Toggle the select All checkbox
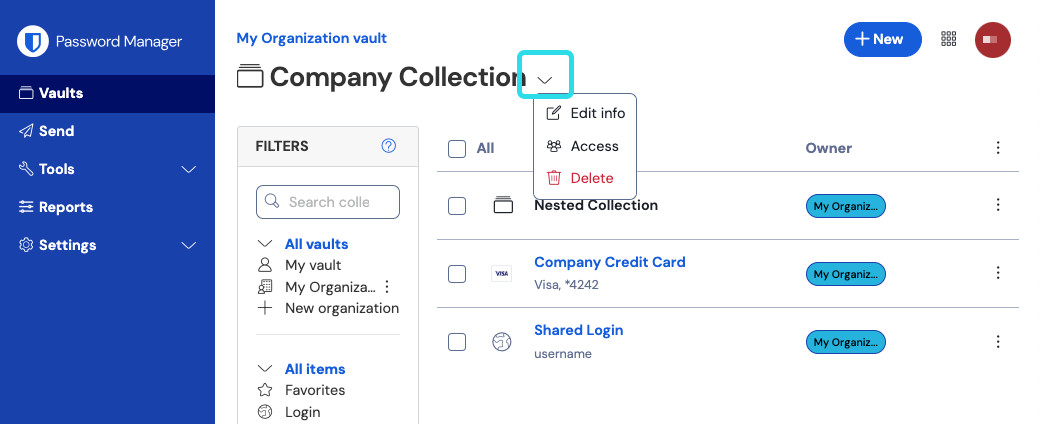The height and width of the screenshot is (424, 1040). (x=457, y=149)
